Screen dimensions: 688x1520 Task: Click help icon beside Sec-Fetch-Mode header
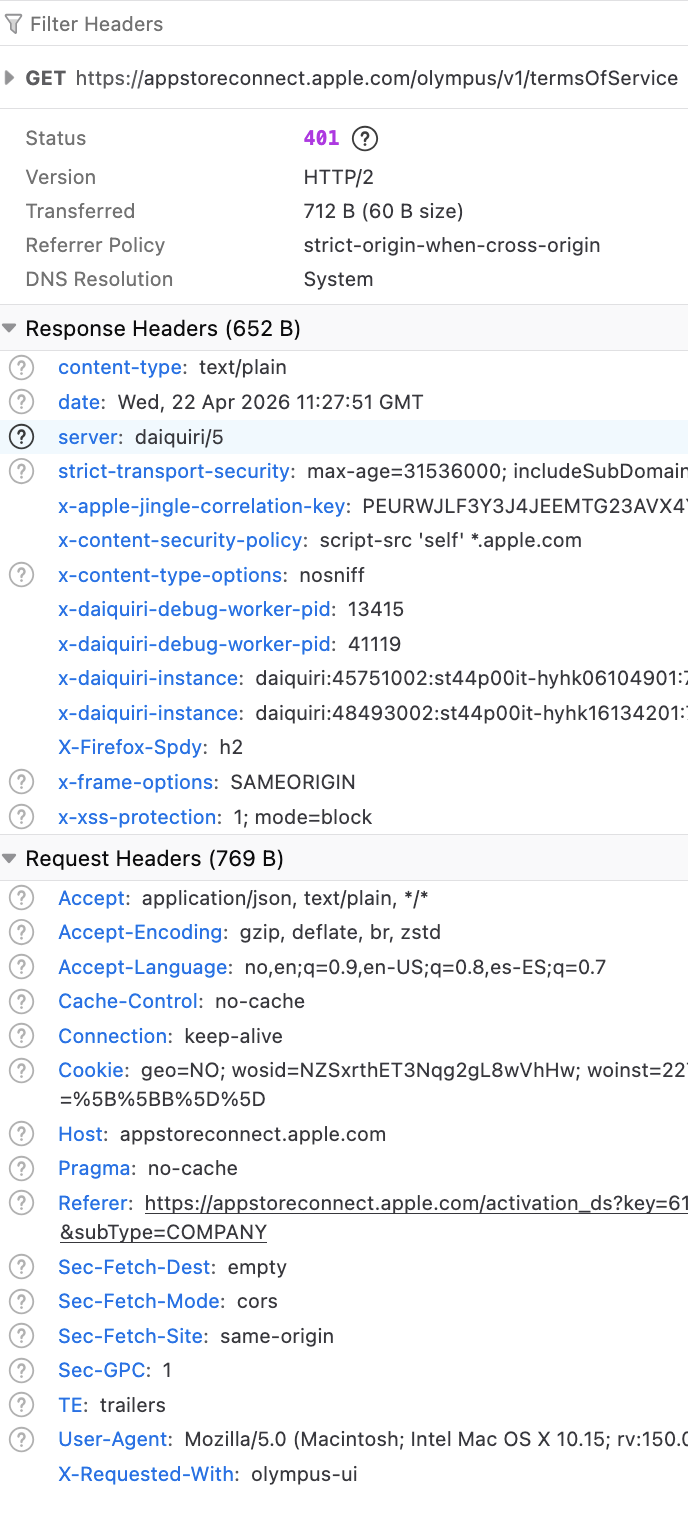click(x=20, y=1302)
